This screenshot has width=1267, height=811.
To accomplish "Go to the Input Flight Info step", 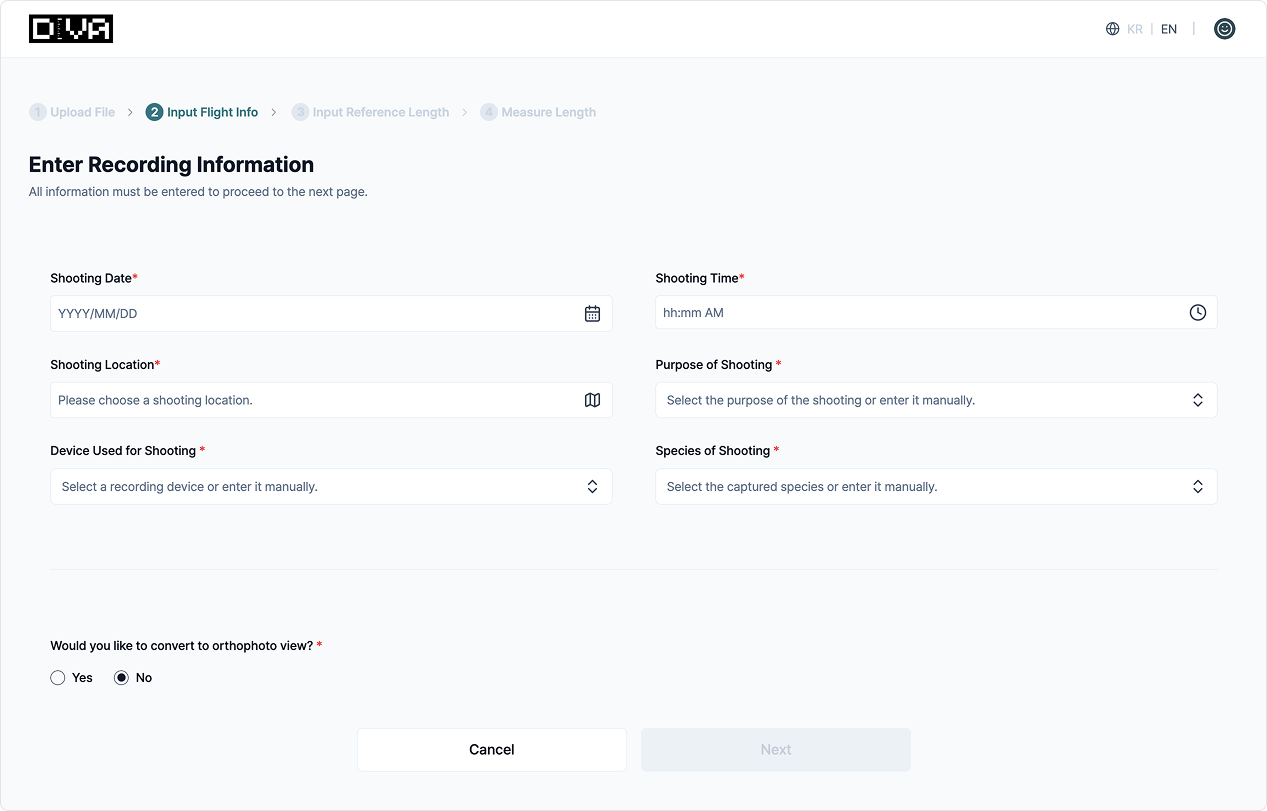I will tap(212, 112).
